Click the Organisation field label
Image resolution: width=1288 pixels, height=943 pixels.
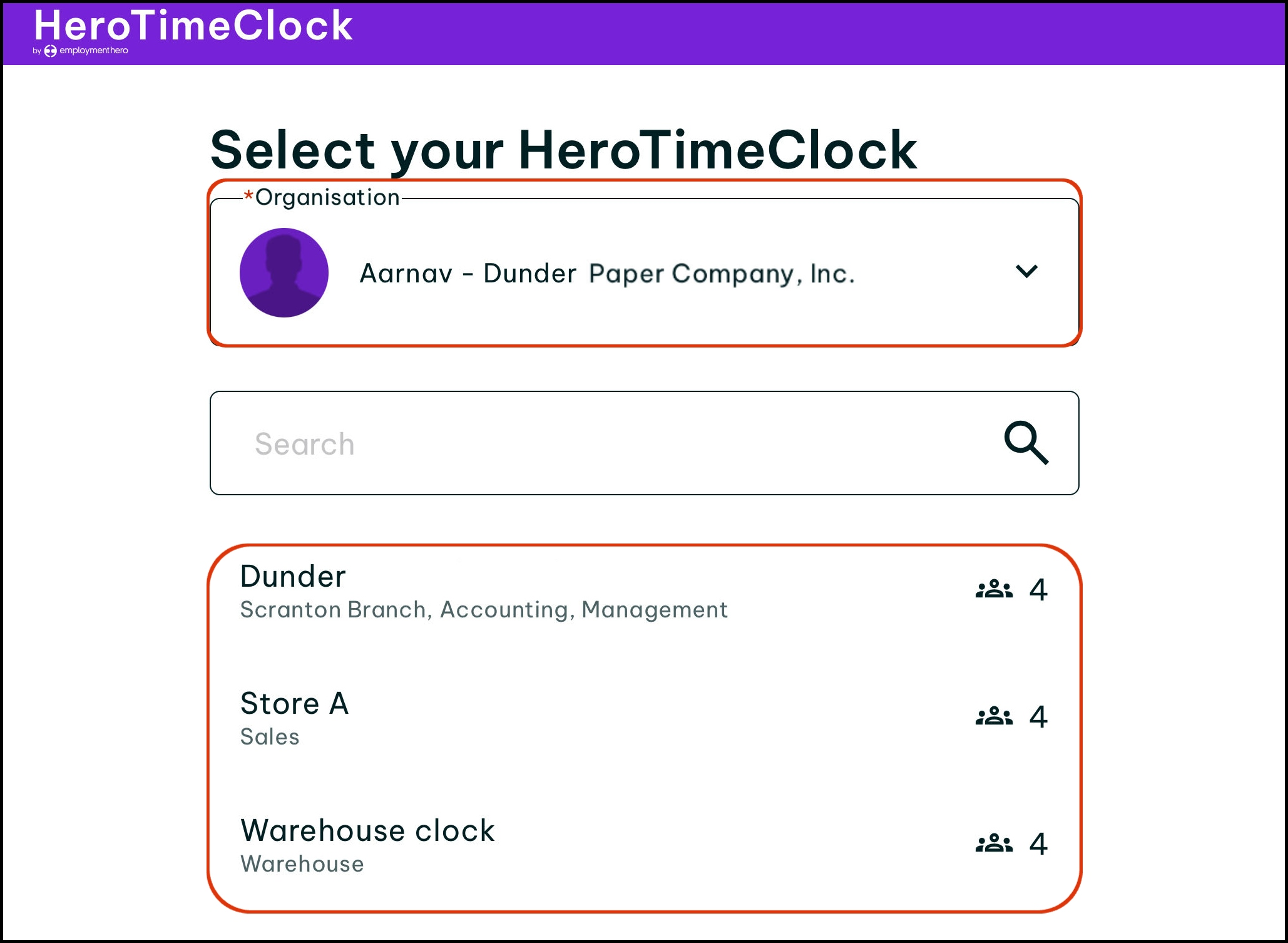[327, 197]
